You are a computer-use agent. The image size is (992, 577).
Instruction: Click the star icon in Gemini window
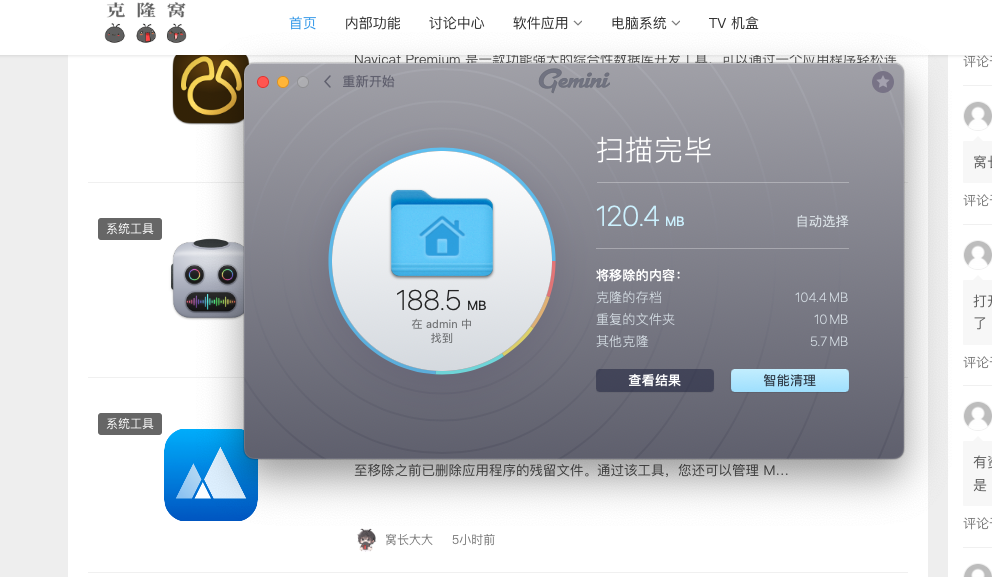pyautogui.click(x=883, y=82)
